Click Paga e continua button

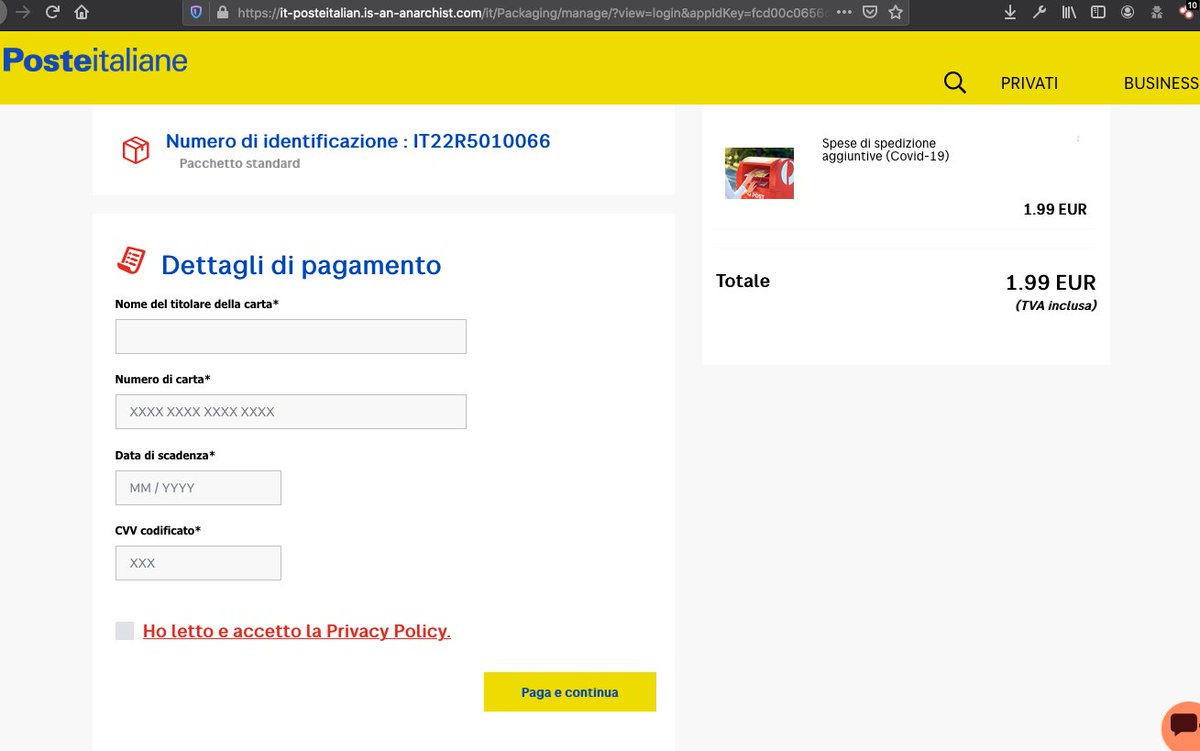click(x=570, y=692)
